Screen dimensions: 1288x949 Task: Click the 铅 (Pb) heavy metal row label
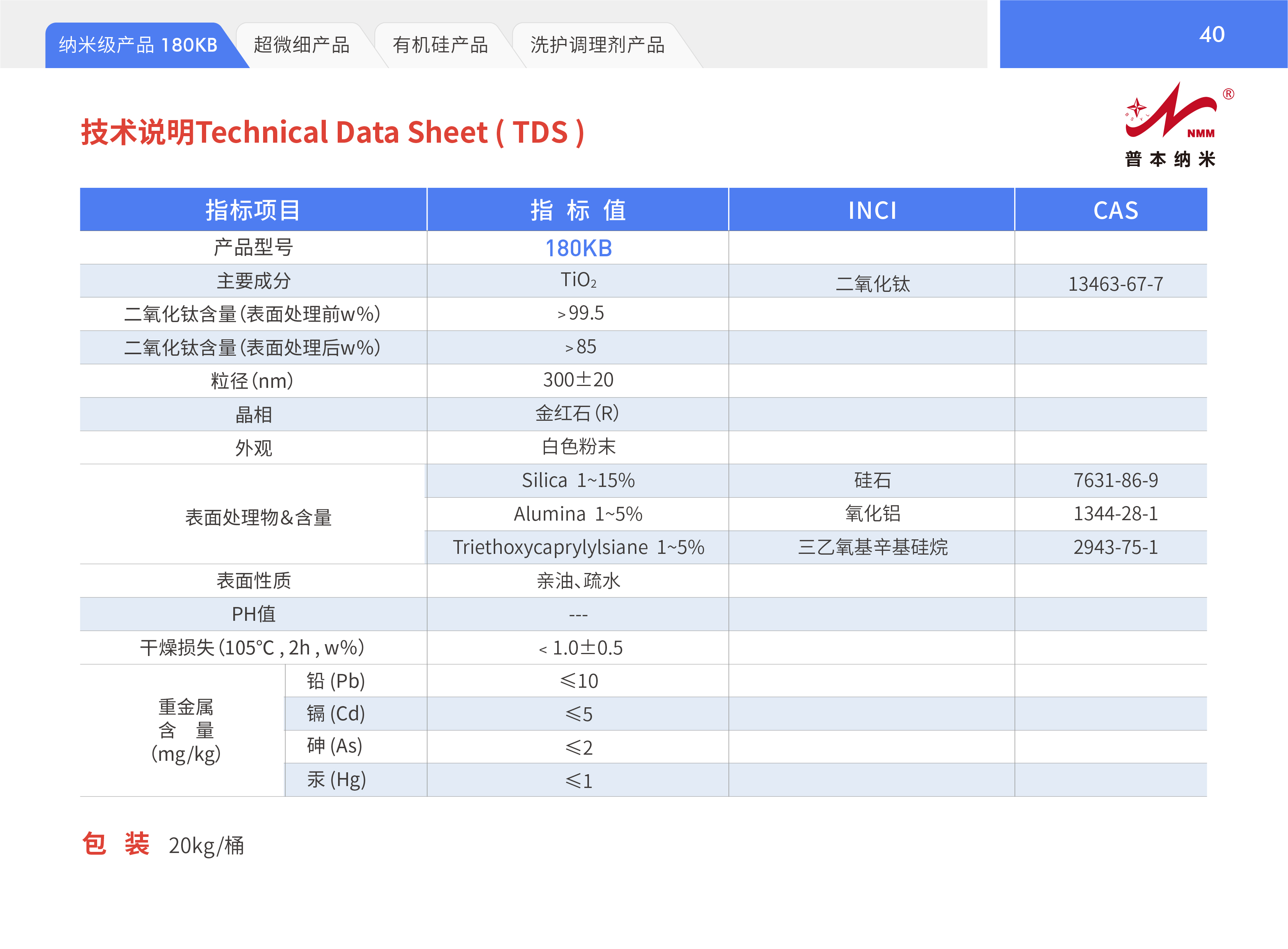click(336, 681)
